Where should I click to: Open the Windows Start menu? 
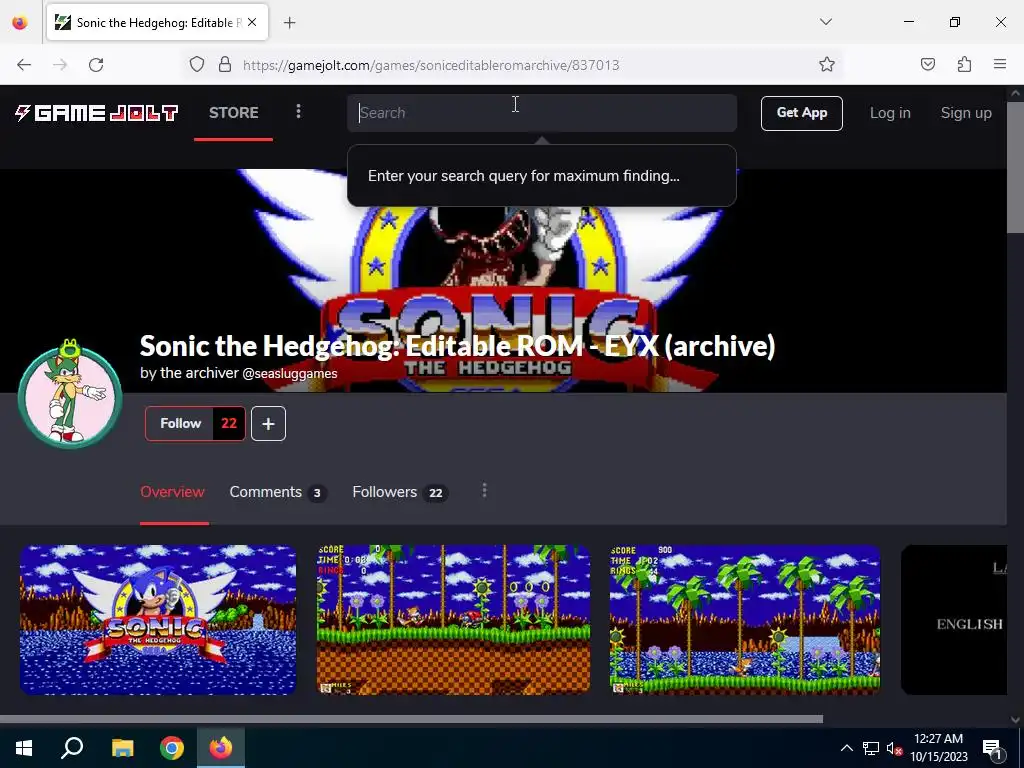tap(24, 748)
